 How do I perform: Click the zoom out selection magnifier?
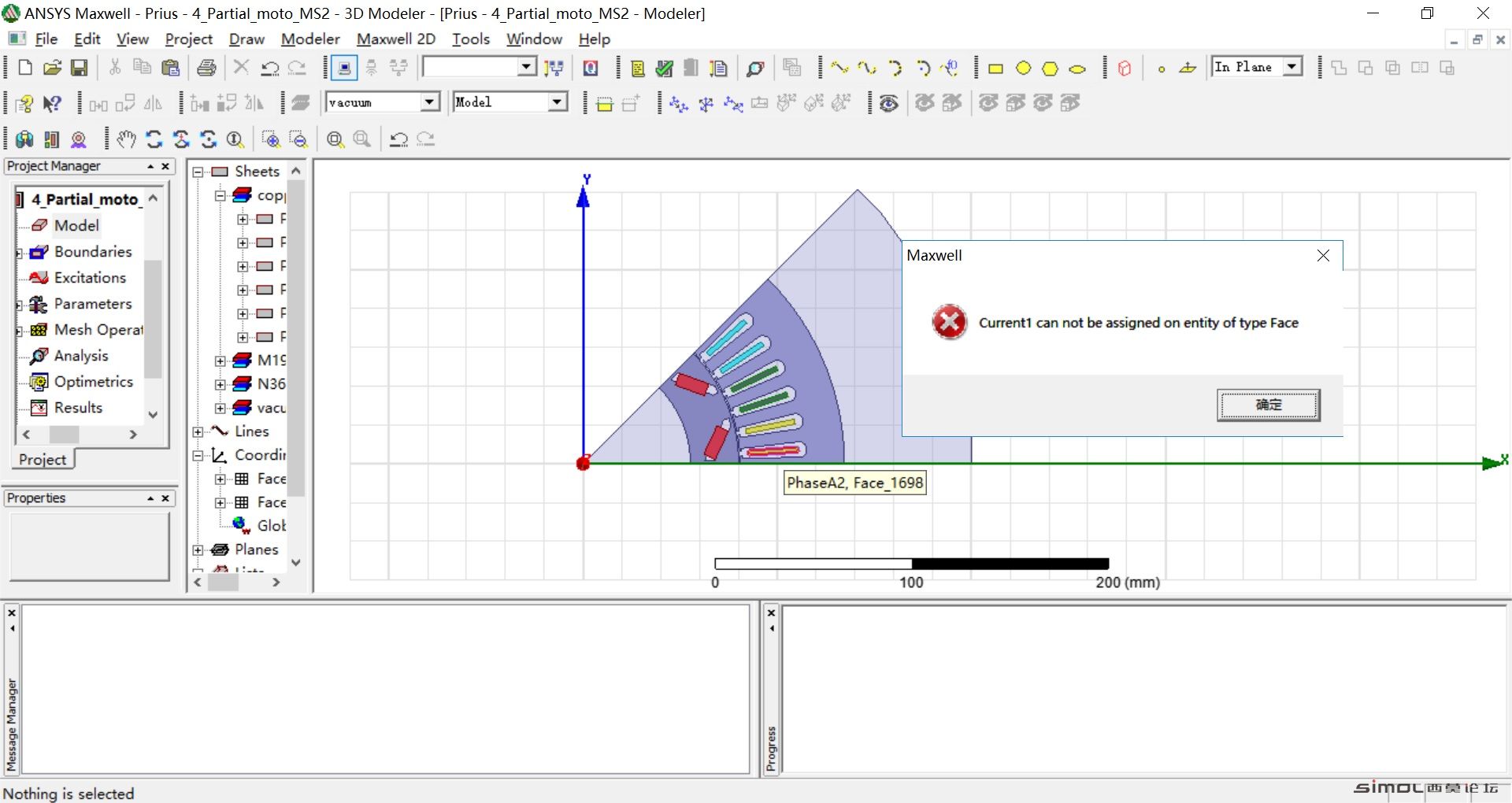(x=298, y=139)
